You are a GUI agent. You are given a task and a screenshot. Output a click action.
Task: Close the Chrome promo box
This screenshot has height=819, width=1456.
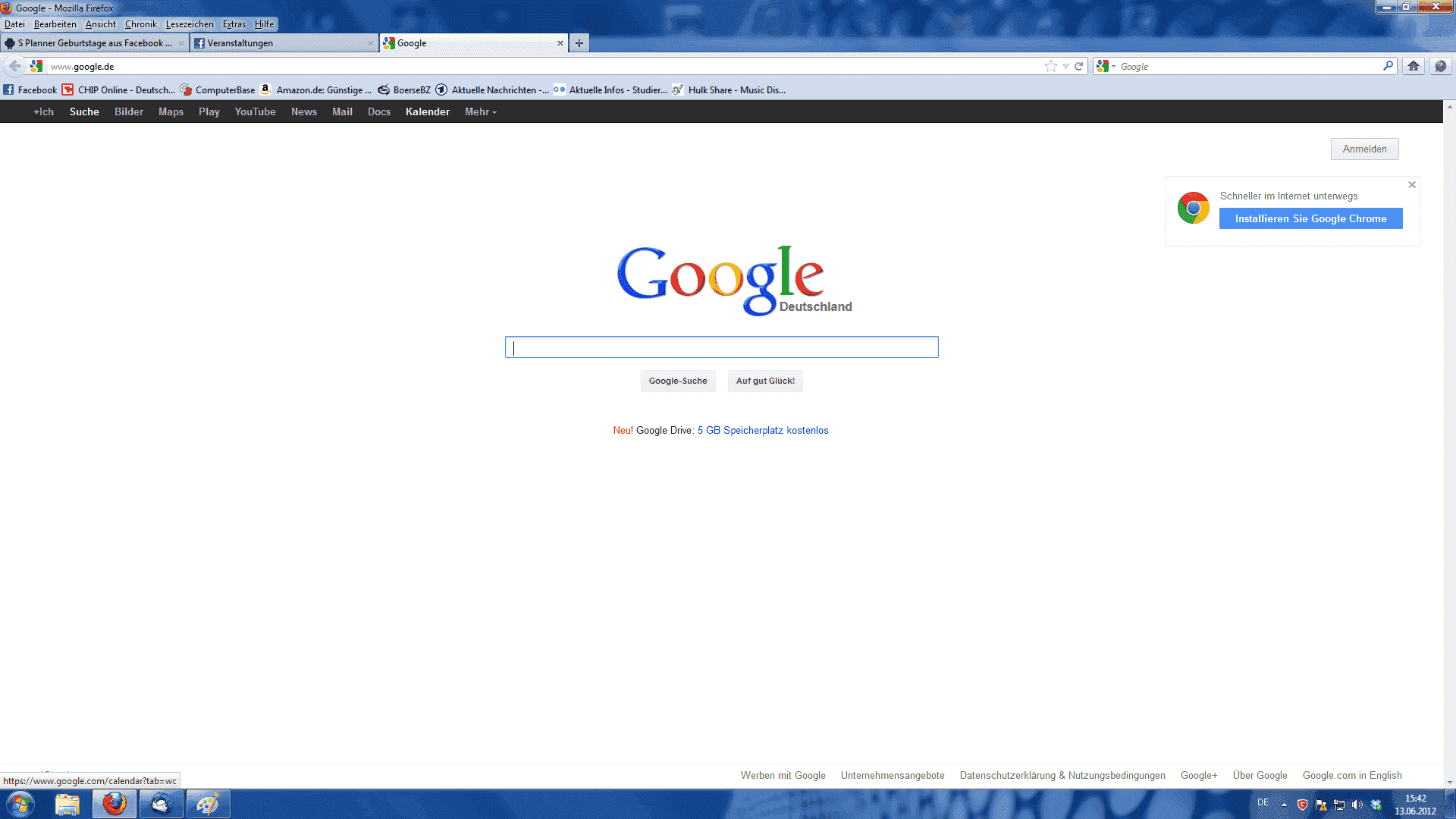[x=1412, y=184]
